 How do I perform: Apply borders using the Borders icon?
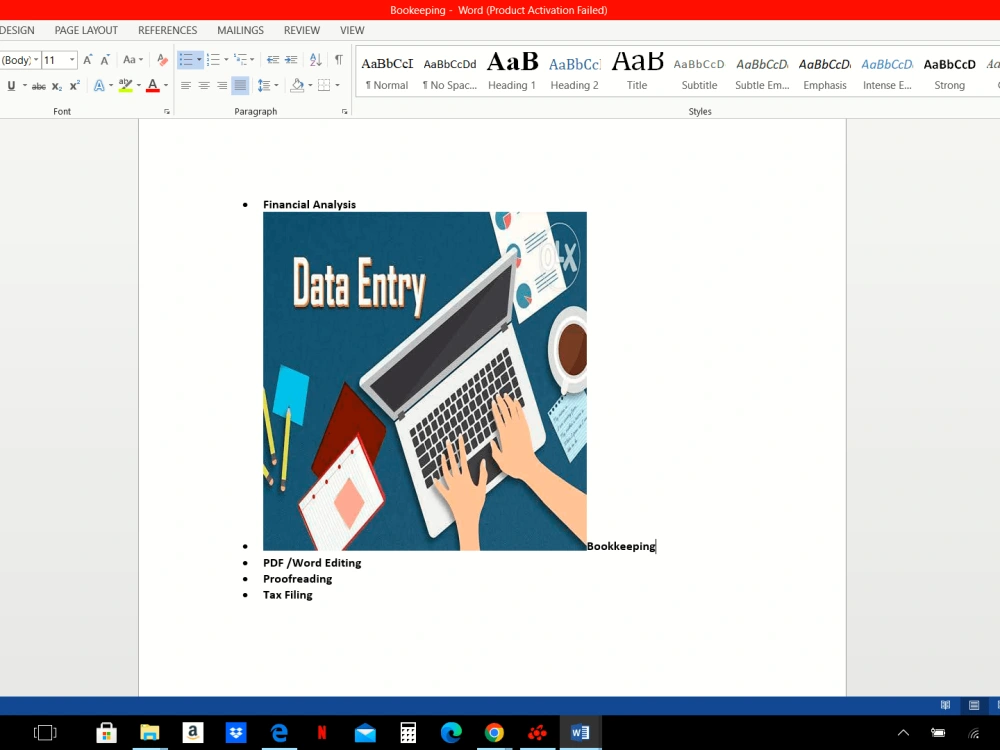coord(324,85)
